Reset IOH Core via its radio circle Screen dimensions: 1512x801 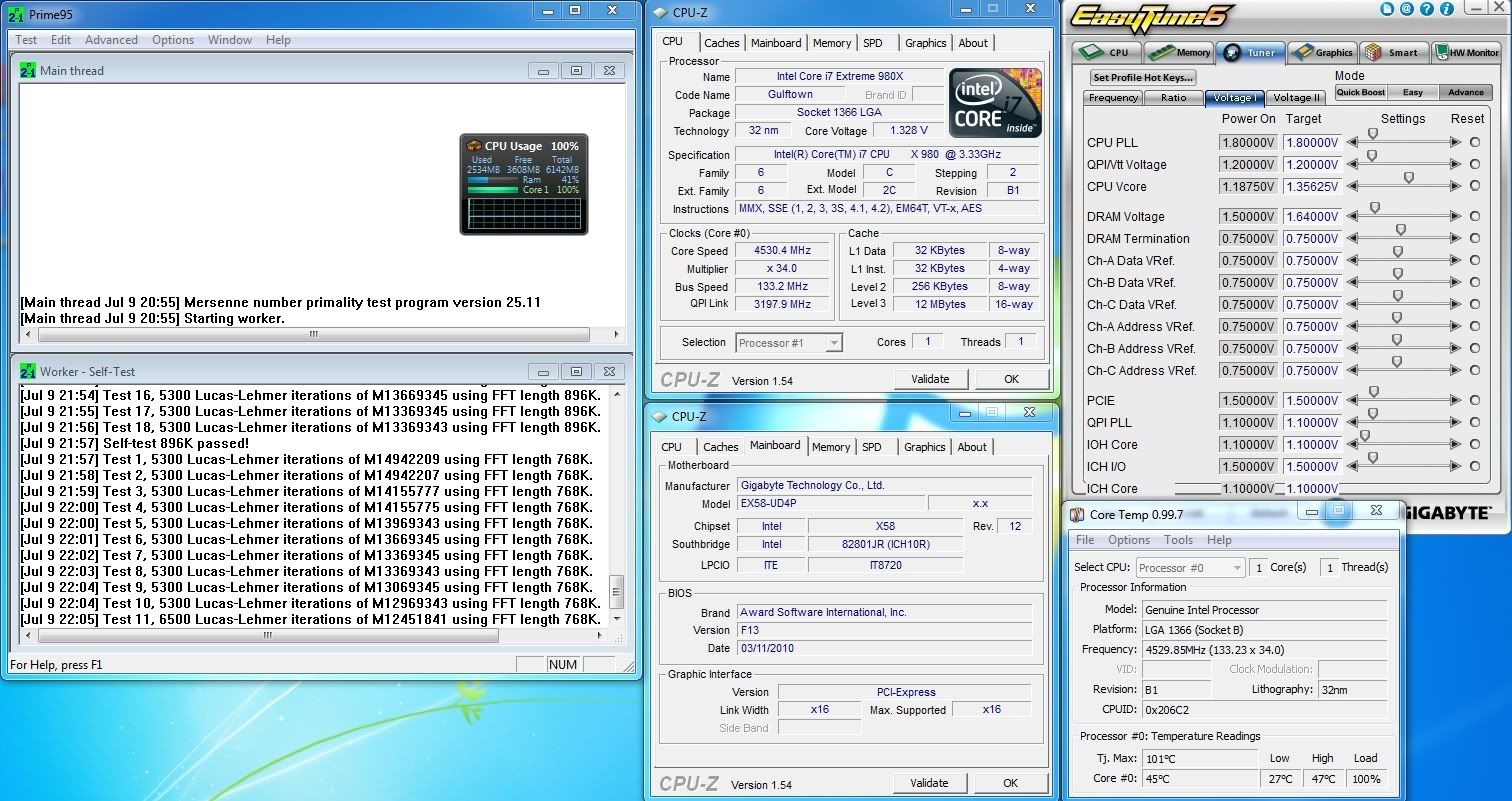1474,444
